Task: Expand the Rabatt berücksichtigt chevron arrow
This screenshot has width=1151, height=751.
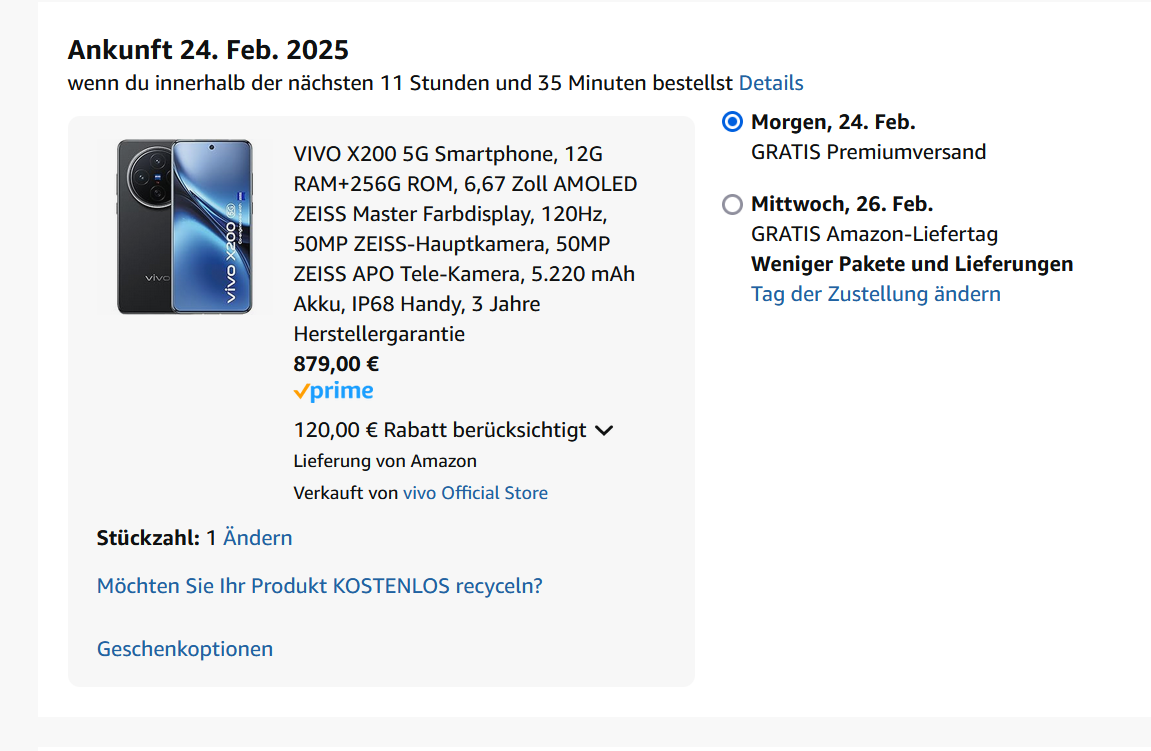Action: point(603,431)
